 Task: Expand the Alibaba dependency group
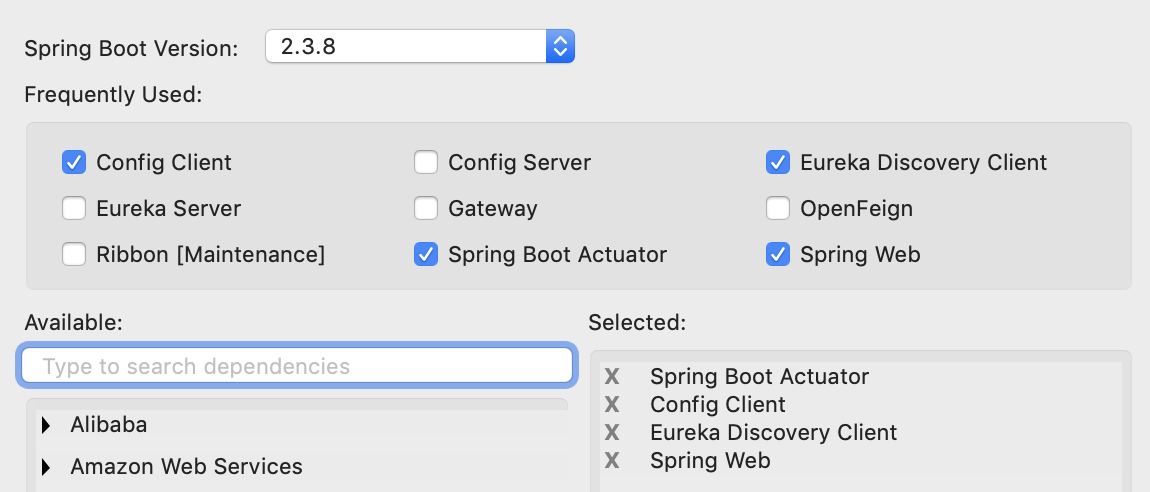[x=46, y=425]
